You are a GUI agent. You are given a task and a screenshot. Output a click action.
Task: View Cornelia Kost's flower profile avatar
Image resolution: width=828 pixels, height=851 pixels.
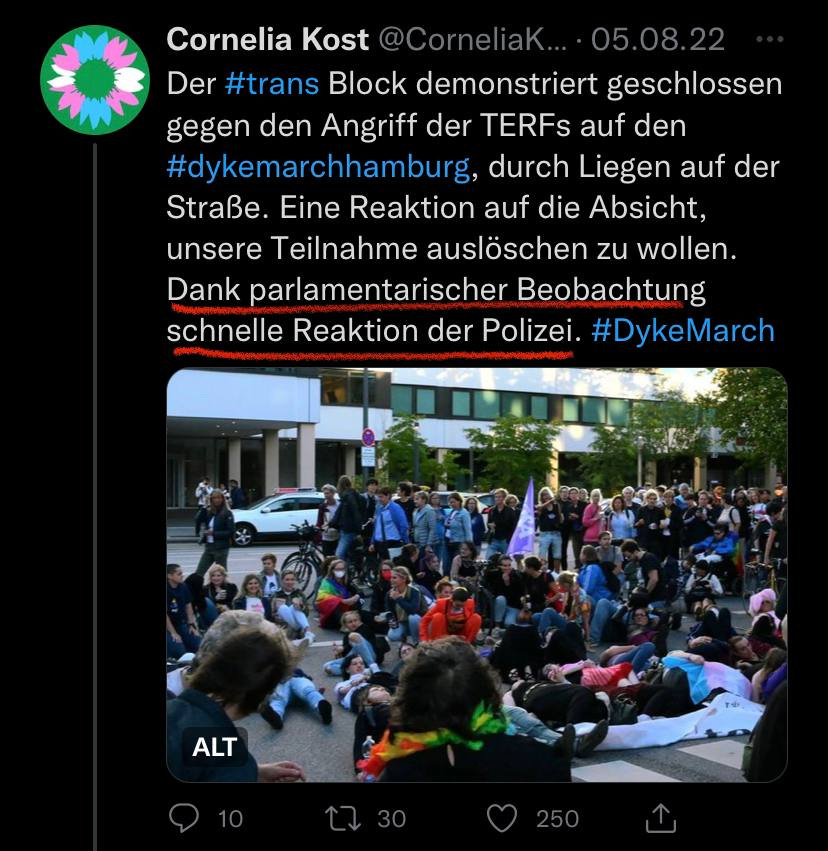(x=95, y=79)
